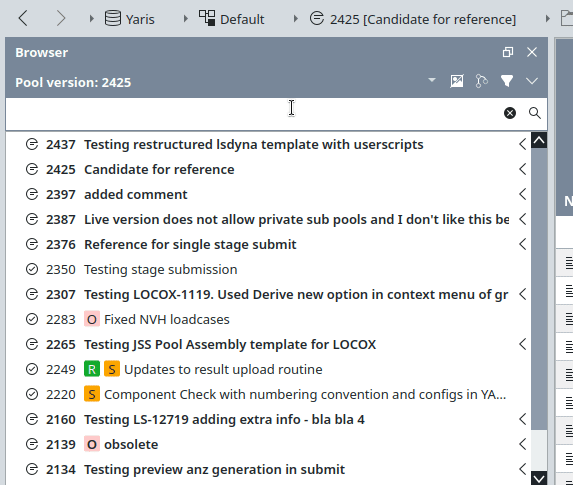This screenshot has width=573, height=485.
Task: Expand the chevron next to the filter icon
Action: coord(532,81)
